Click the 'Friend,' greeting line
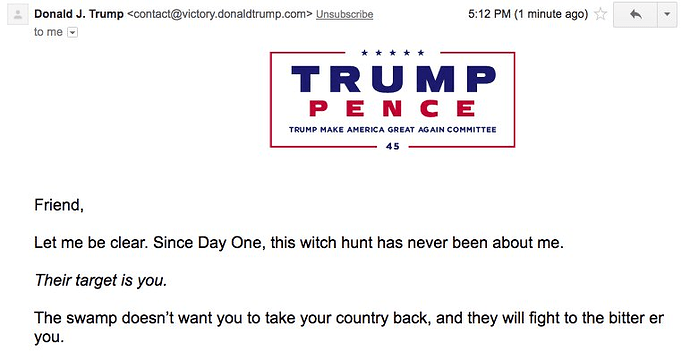This screenshot has width=690, height=361. click(x=59, y=205)
